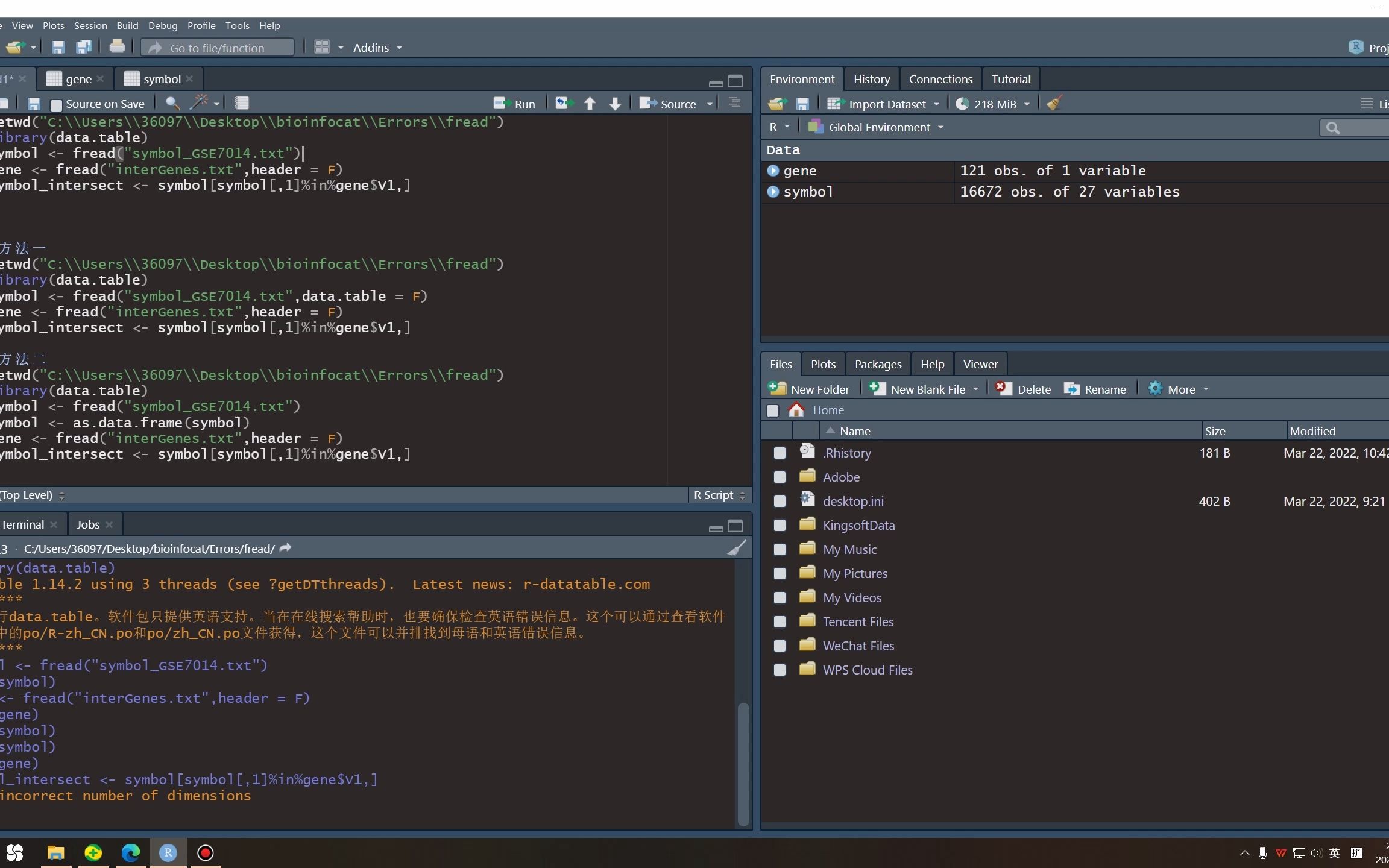This screenshot has width=1389, height=868.
Task: Click in the Go to file/function field
Action: coord(217,48)
